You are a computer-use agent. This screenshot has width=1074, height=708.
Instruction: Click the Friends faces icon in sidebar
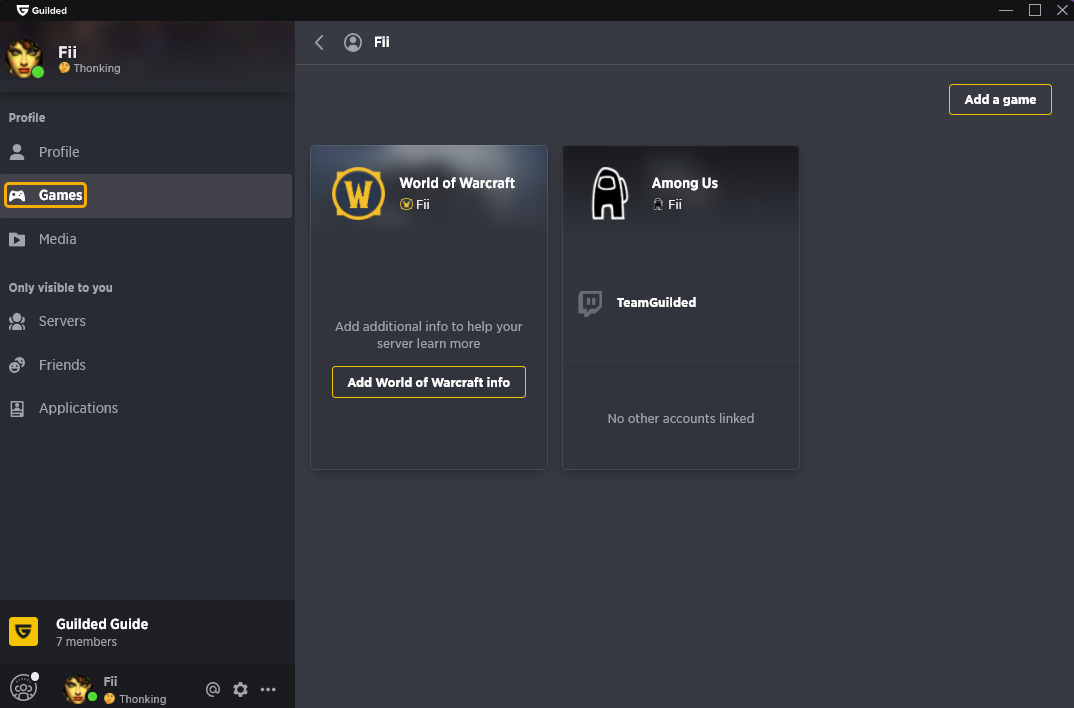point(17,365)
